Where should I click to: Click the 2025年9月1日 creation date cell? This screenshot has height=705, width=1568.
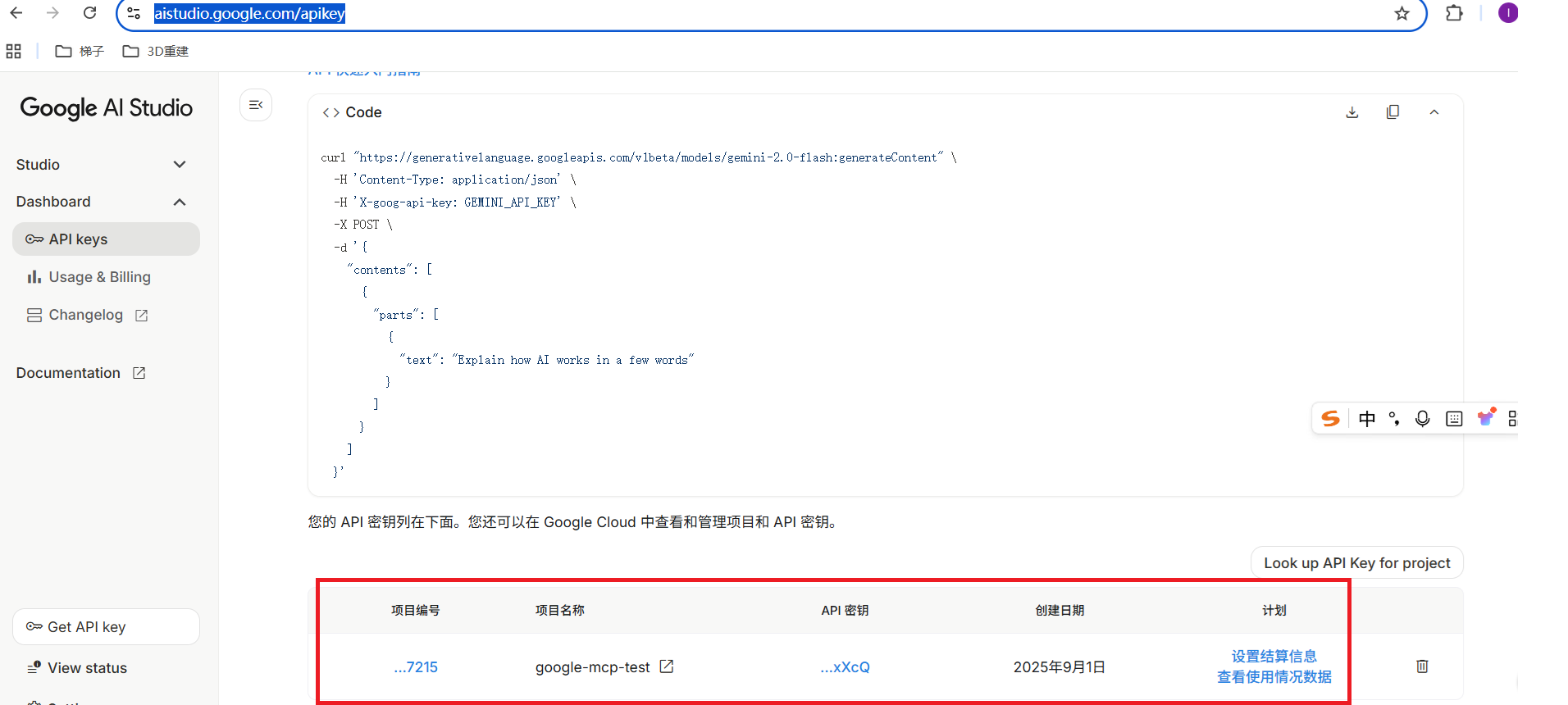[1060, 667]
